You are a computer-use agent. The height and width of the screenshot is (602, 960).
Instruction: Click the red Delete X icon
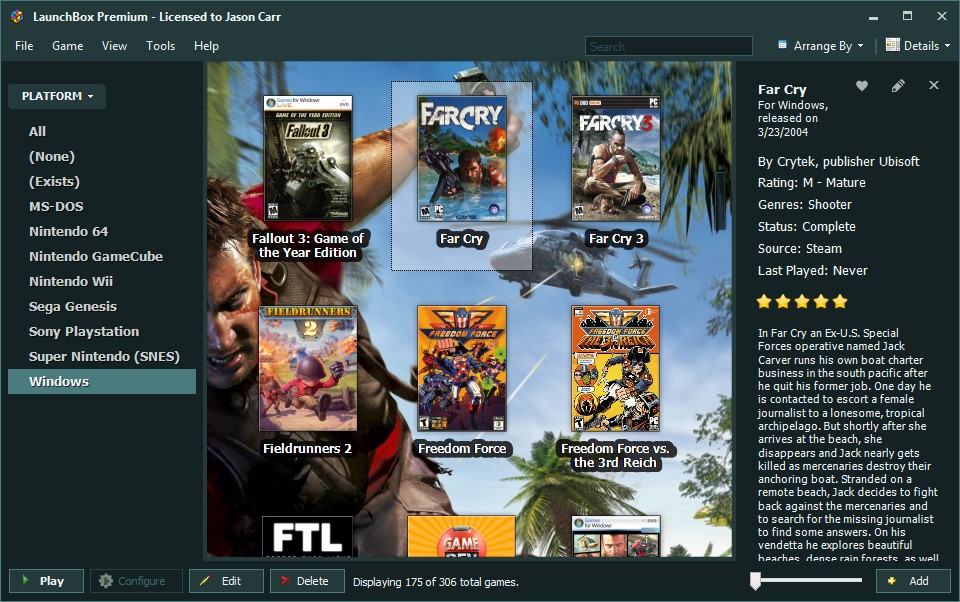coord(288,581)
